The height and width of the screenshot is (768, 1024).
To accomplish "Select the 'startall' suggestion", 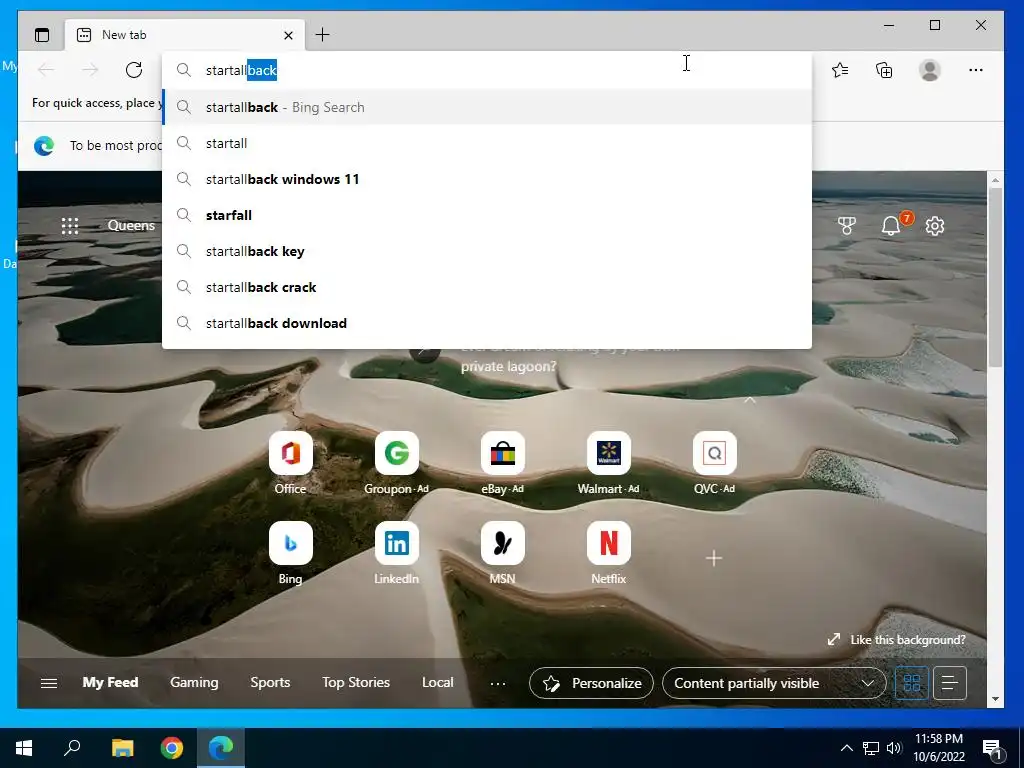I will 487,143.
